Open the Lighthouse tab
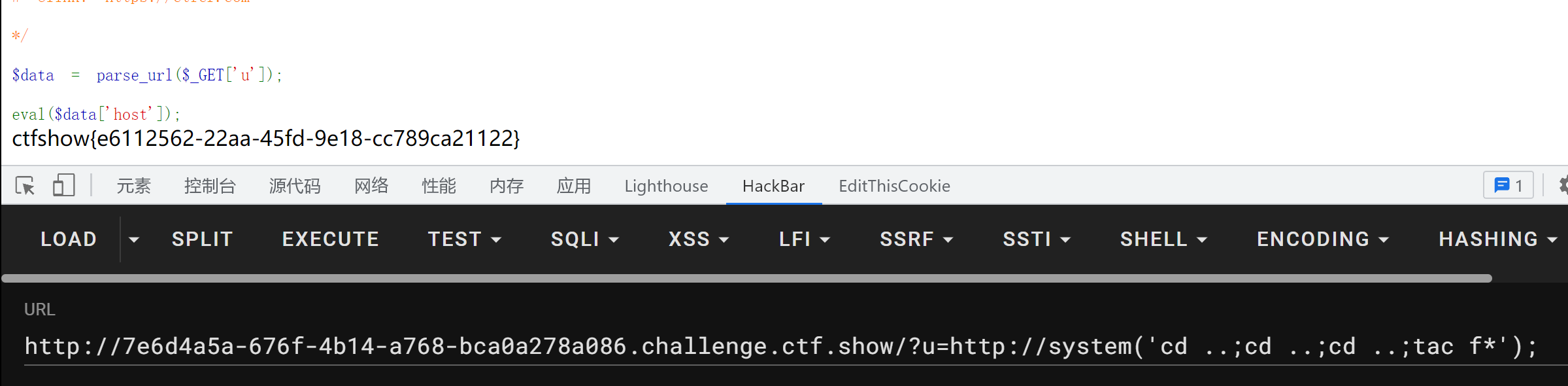This screenshot has height=386, width=1568. [666, 186]
